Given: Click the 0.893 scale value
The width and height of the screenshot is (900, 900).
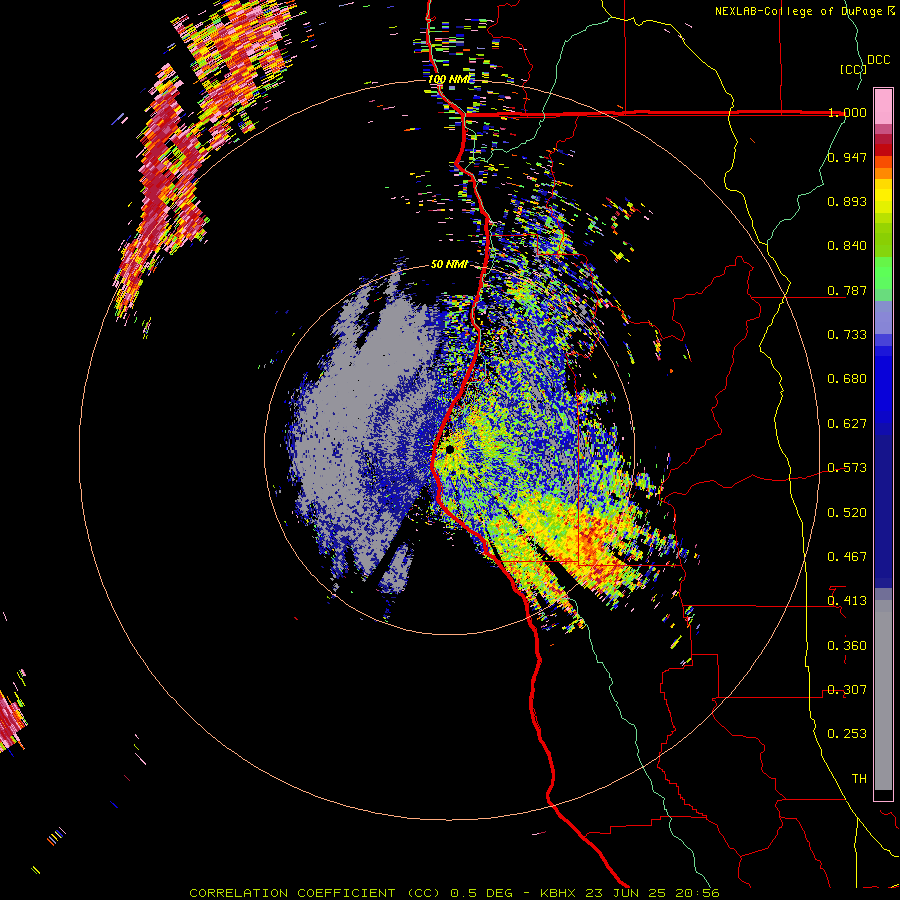Looking at the screenshot, I should 847,201.
